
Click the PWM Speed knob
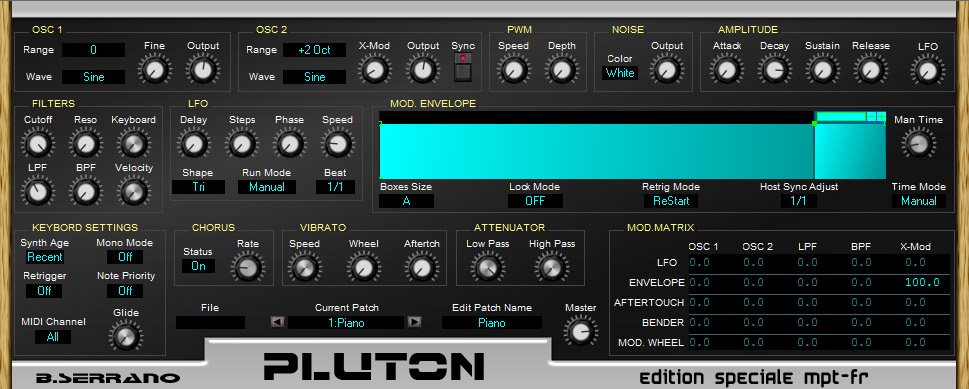(513, 69)
